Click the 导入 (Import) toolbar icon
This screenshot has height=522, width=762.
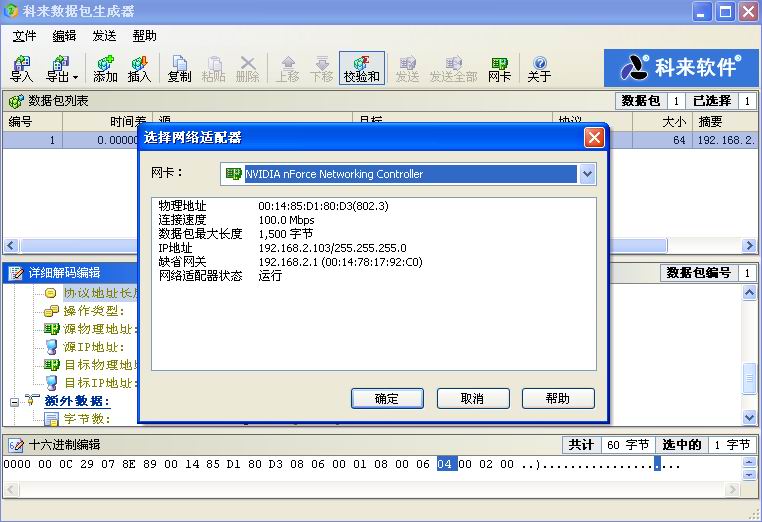(21, 69)
